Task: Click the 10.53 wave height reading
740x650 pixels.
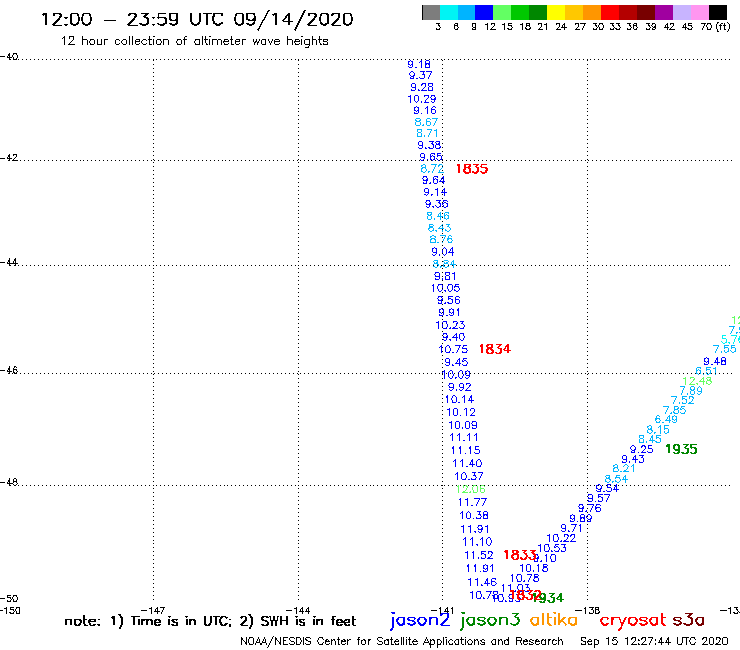Action: (x=552, y=548)
